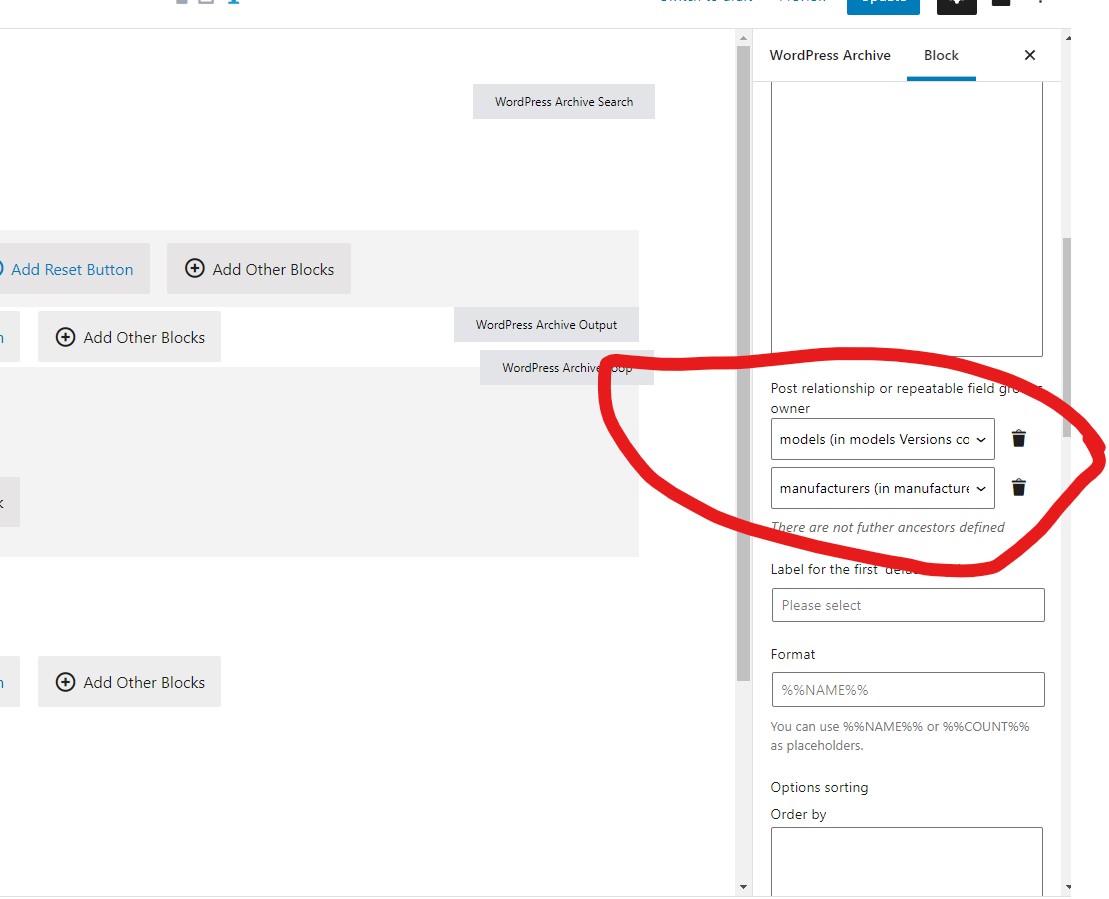This screenshot has height=899, width=1109.
Task: Select the WordPress Archive Output block label
Action: (546, 325)
